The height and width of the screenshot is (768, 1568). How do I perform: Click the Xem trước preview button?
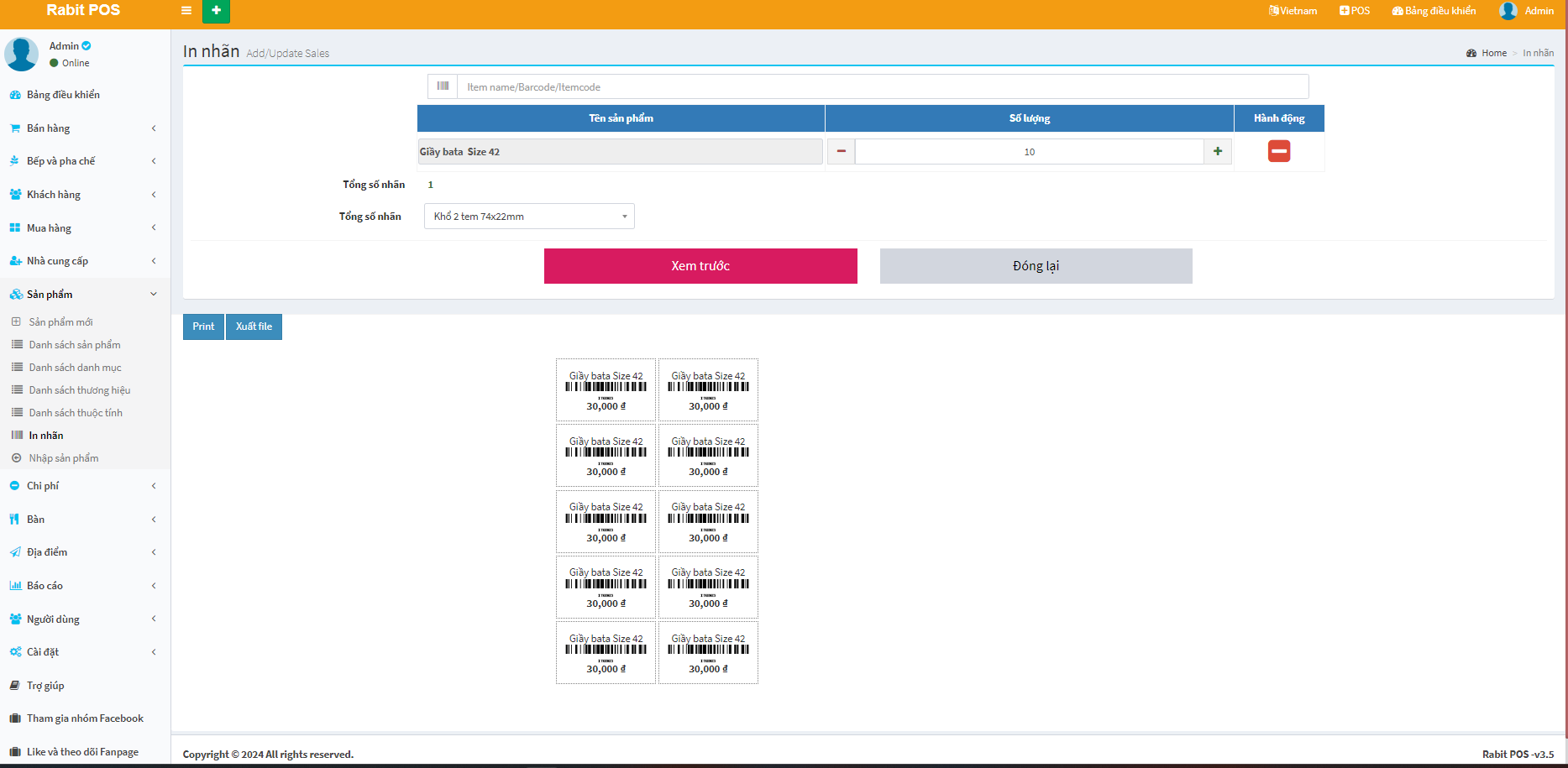pos(700,266)
